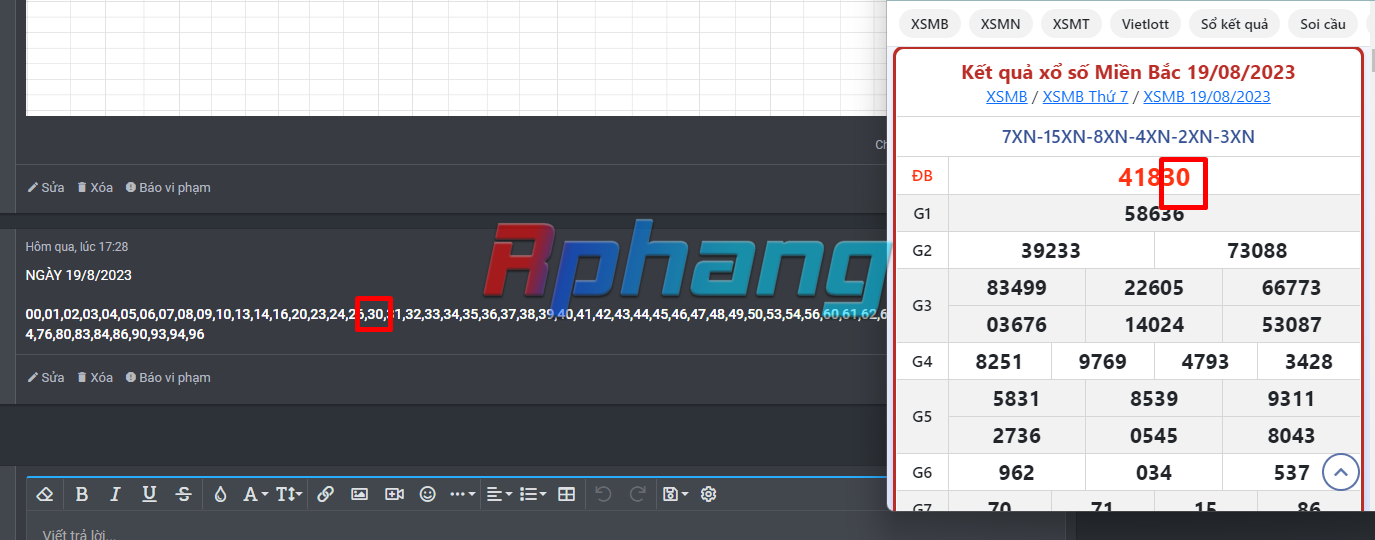1375x540 pixels.
Task: Click the G5 result 0545
Action: 1154,436
